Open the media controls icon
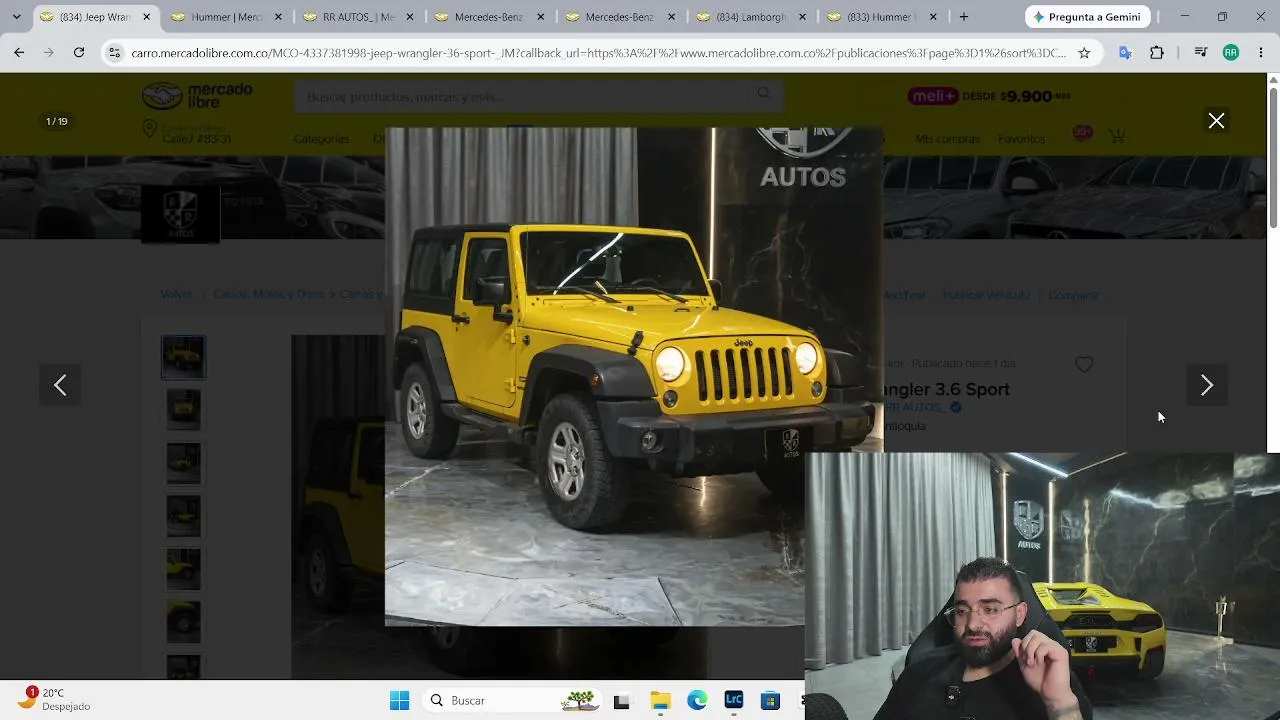 pos(1201,53)
